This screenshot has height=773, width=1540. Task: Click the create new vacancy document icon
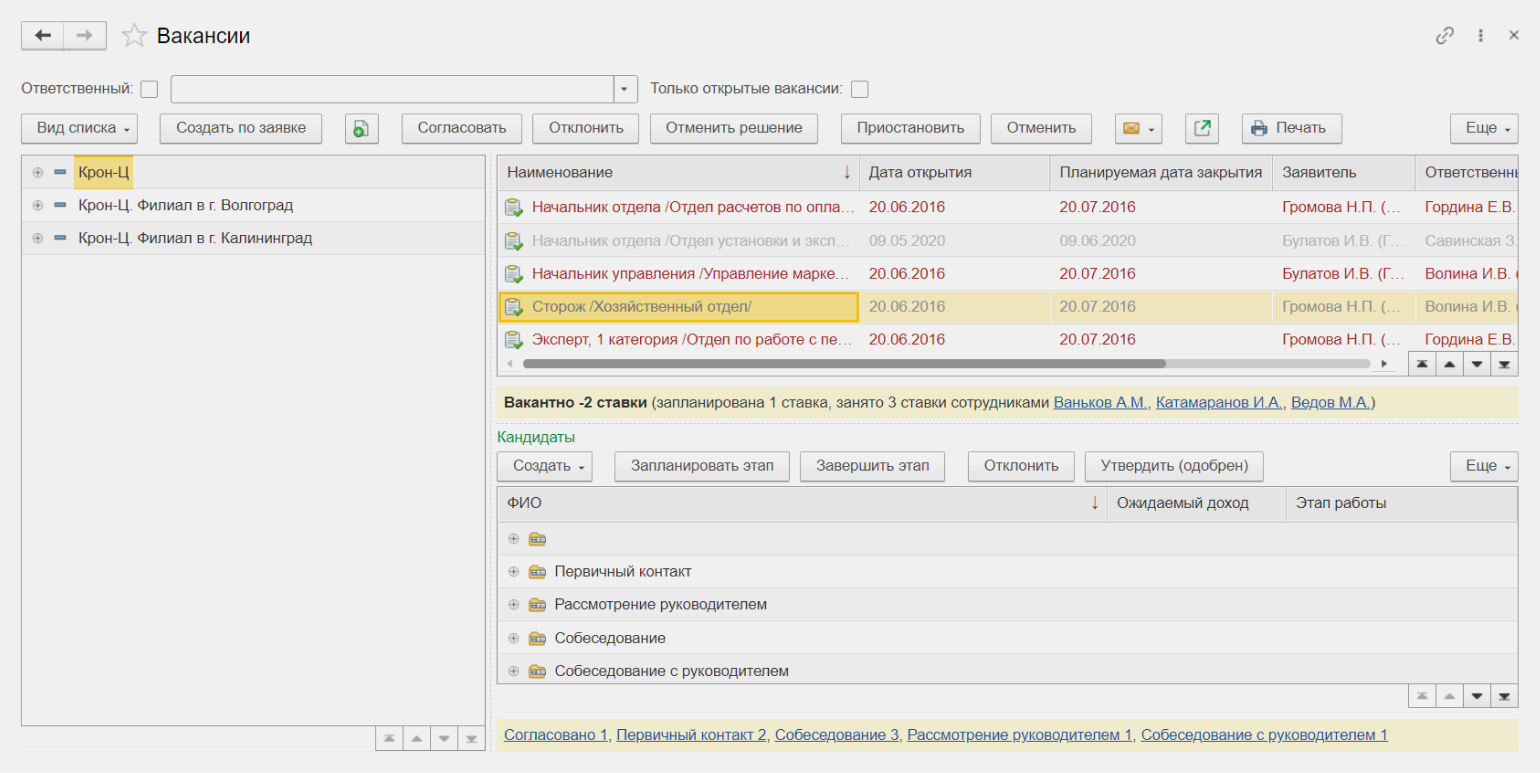[x=361, y=128]
